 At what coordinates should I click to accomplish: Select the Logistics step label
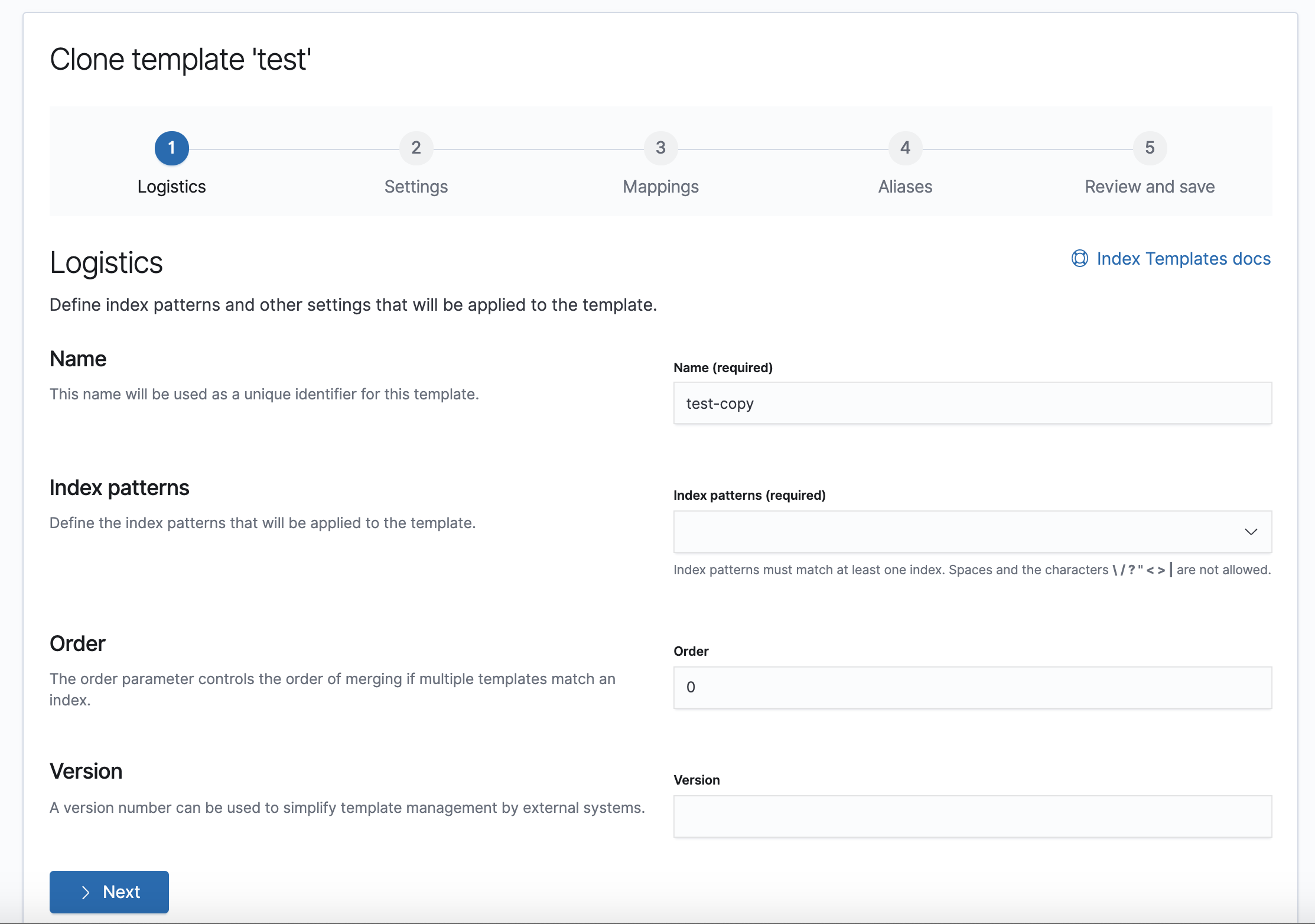pos(171,187)
